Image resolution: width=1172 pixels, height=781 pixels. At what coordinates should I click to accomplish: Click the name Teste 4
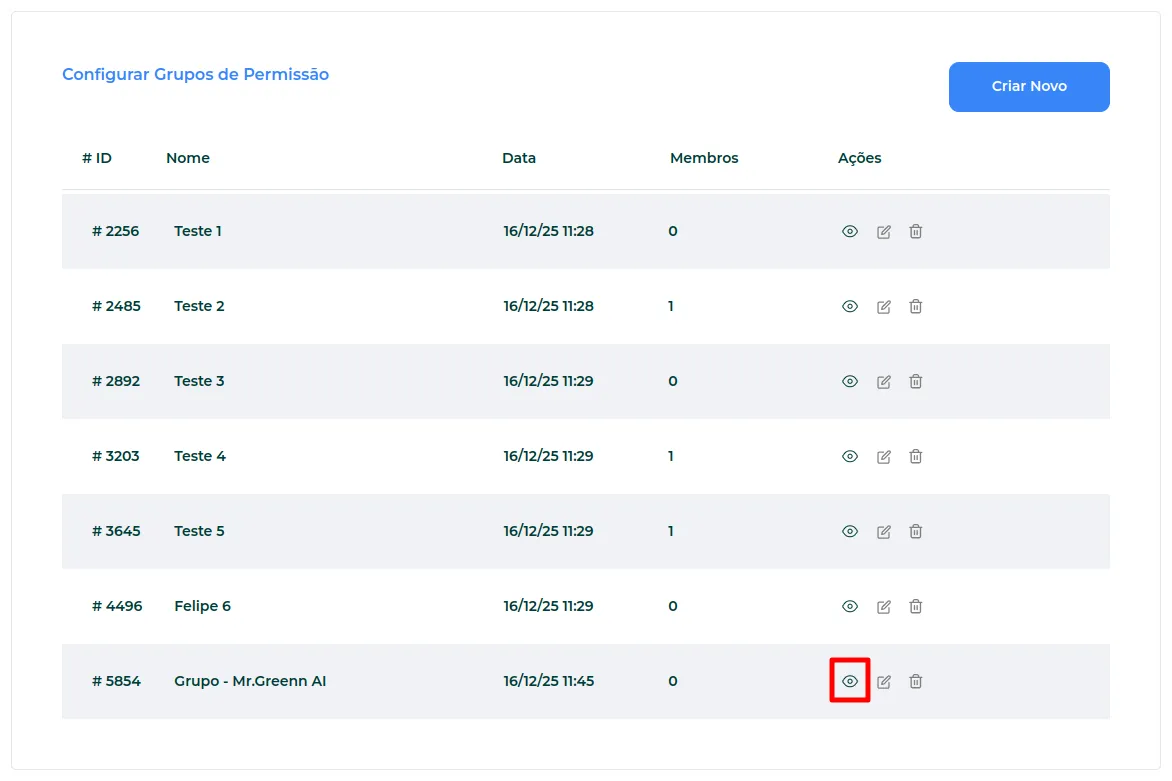(200, 456)
